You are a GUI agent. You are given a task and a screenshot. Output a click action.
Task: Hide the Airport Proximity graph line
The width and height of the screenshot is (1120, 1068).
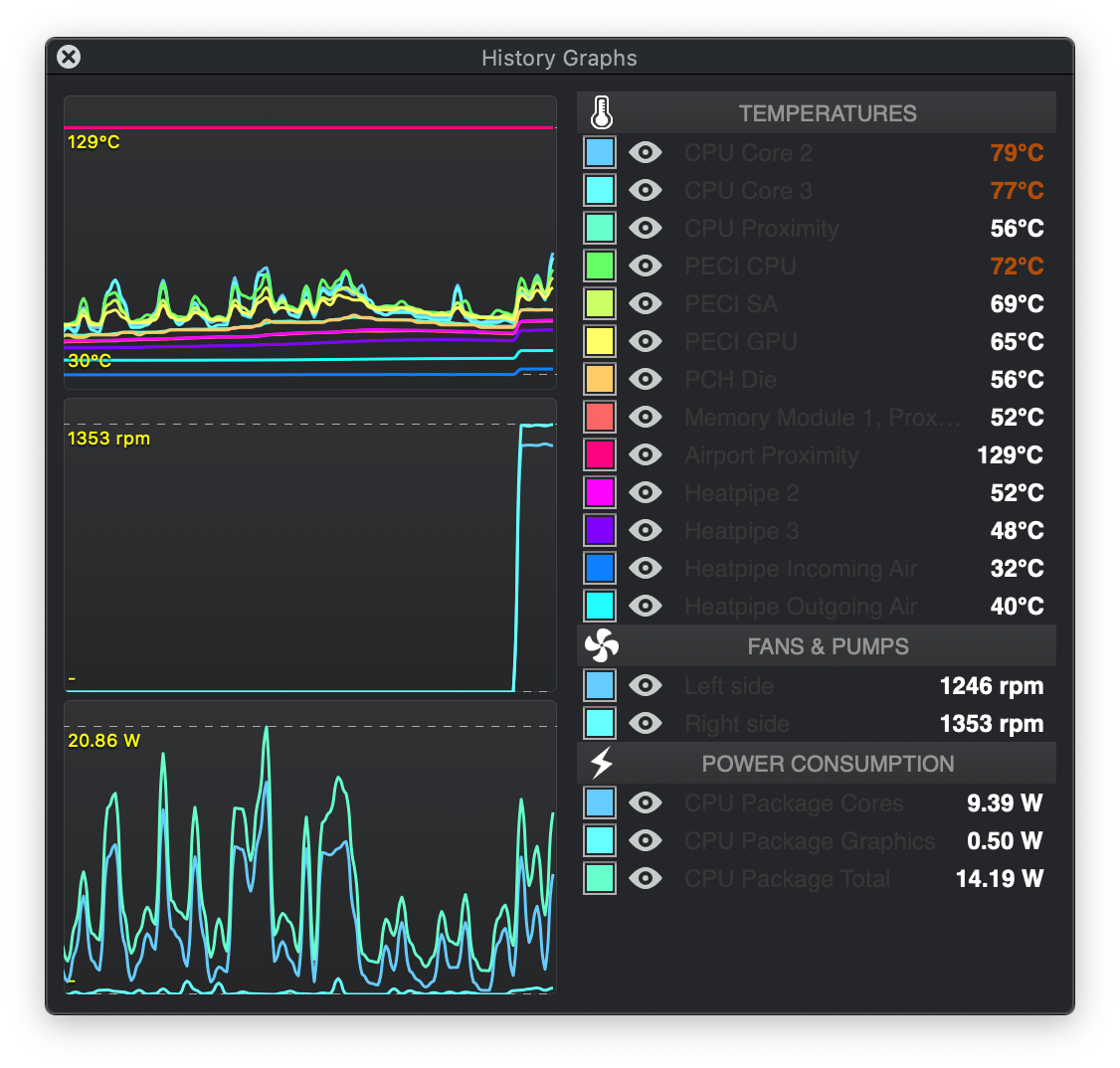click(646, 454)
